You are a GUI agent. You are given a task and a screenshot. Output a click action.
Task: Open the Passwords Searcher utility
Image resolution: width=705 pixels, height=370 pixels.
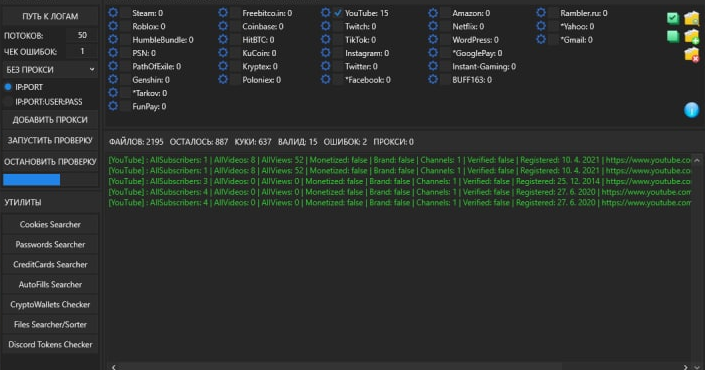50,244
